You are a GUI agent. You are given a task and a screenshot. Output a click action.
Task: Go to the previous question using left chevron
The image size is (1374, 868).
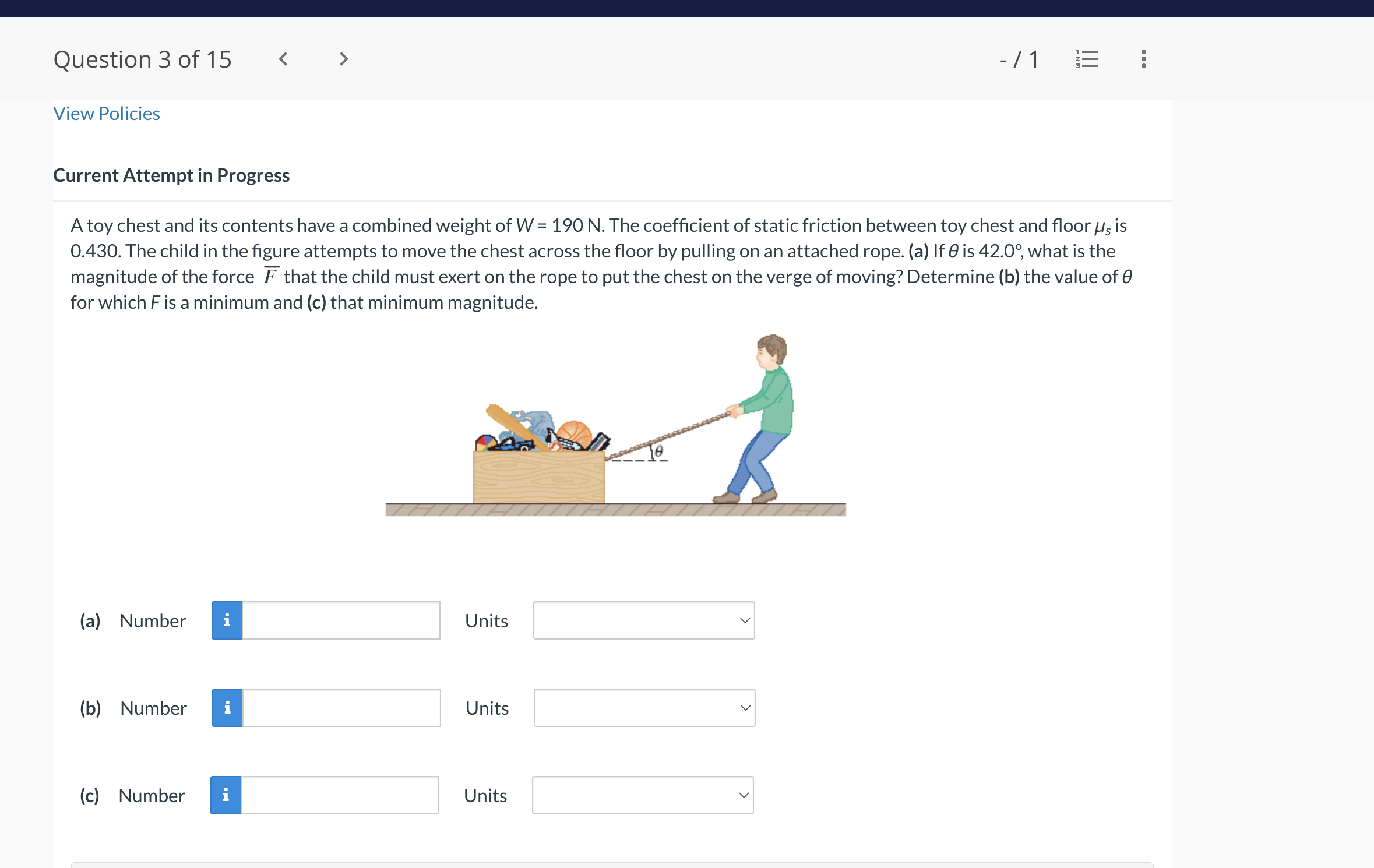coord(282,58)
